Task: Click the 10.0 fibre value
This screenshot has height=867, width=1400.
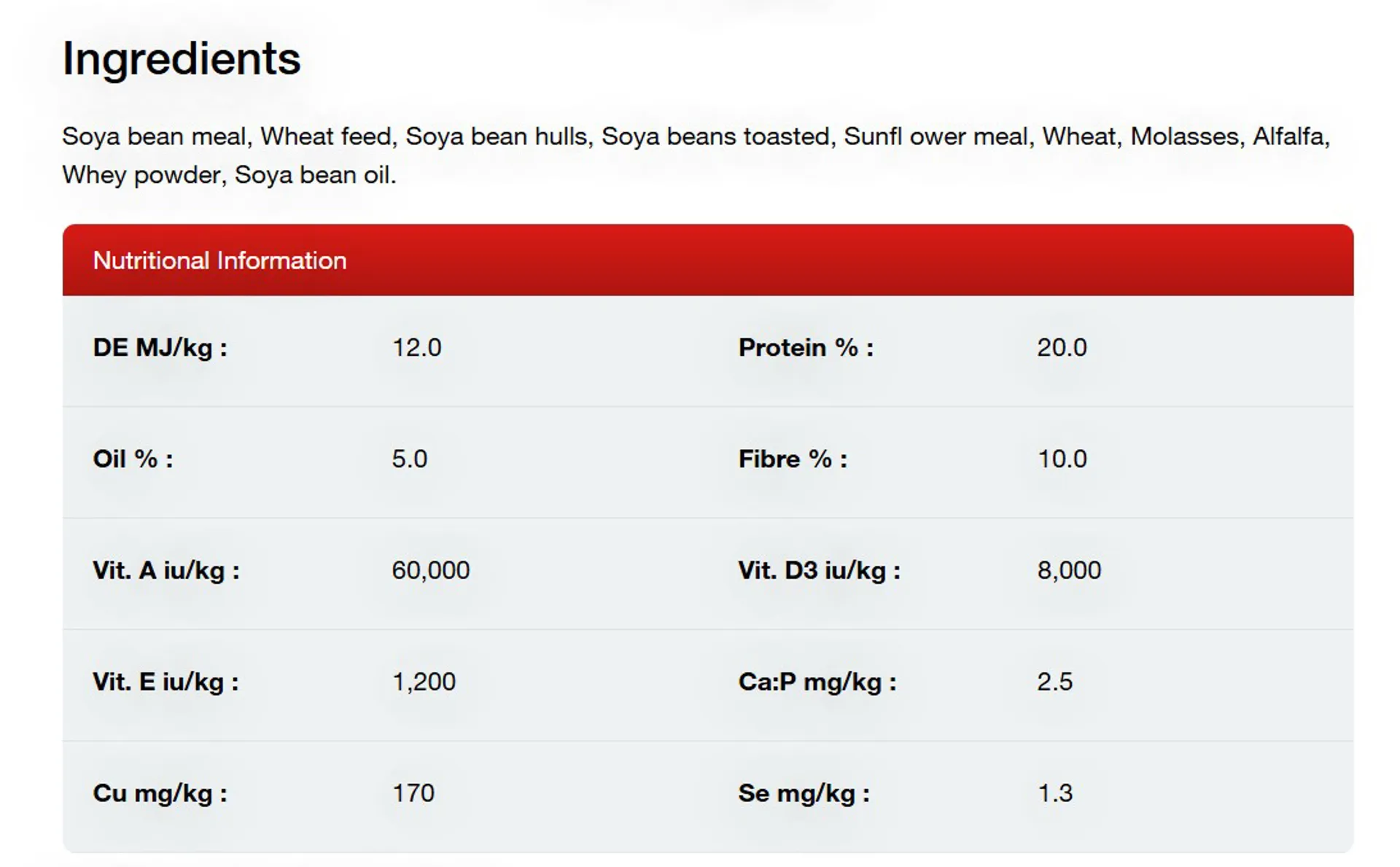Action: coord(1062,459)
